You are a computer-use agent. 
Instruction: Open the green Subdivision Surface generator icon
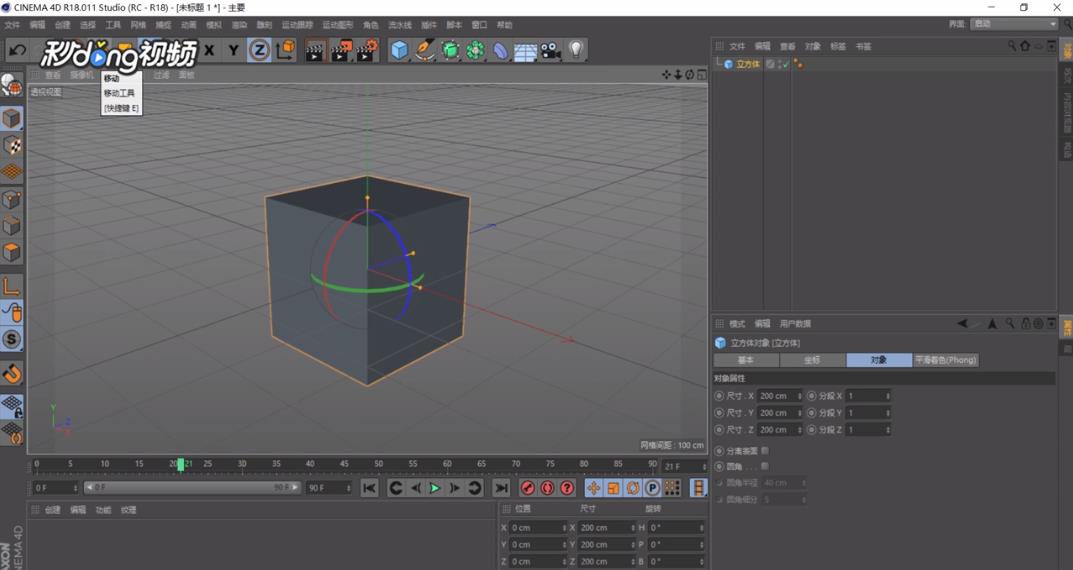(x=450, y=50)
